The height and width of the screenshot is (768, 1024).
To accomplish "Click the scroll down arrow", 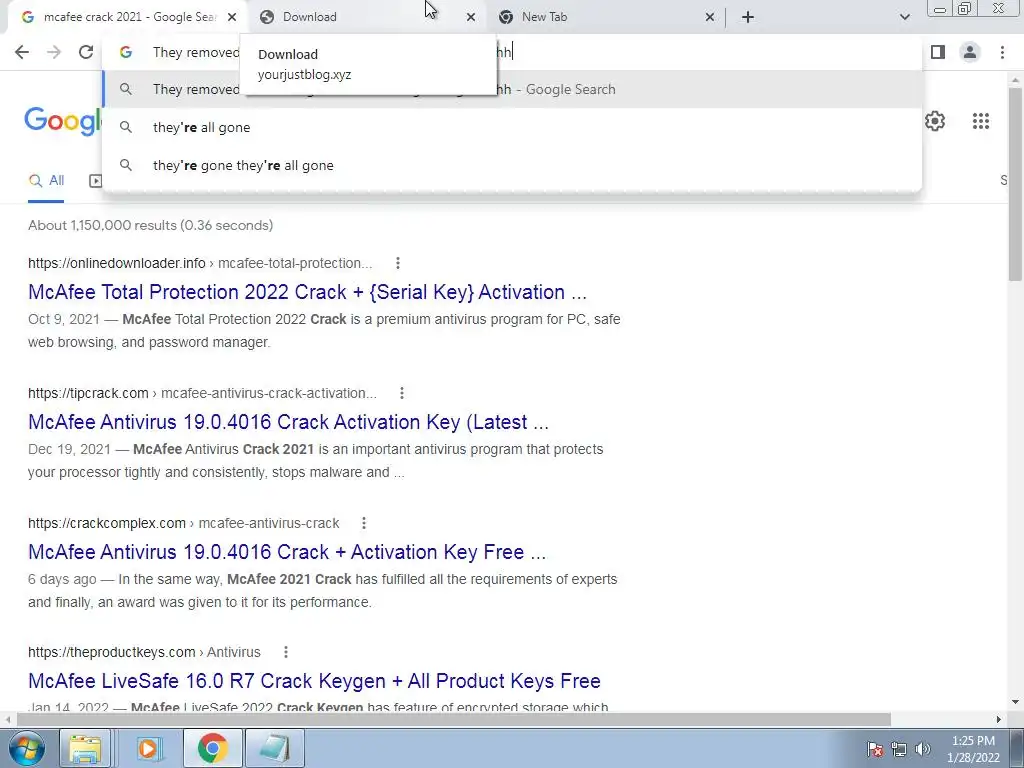I will [x=1015, y=702].
